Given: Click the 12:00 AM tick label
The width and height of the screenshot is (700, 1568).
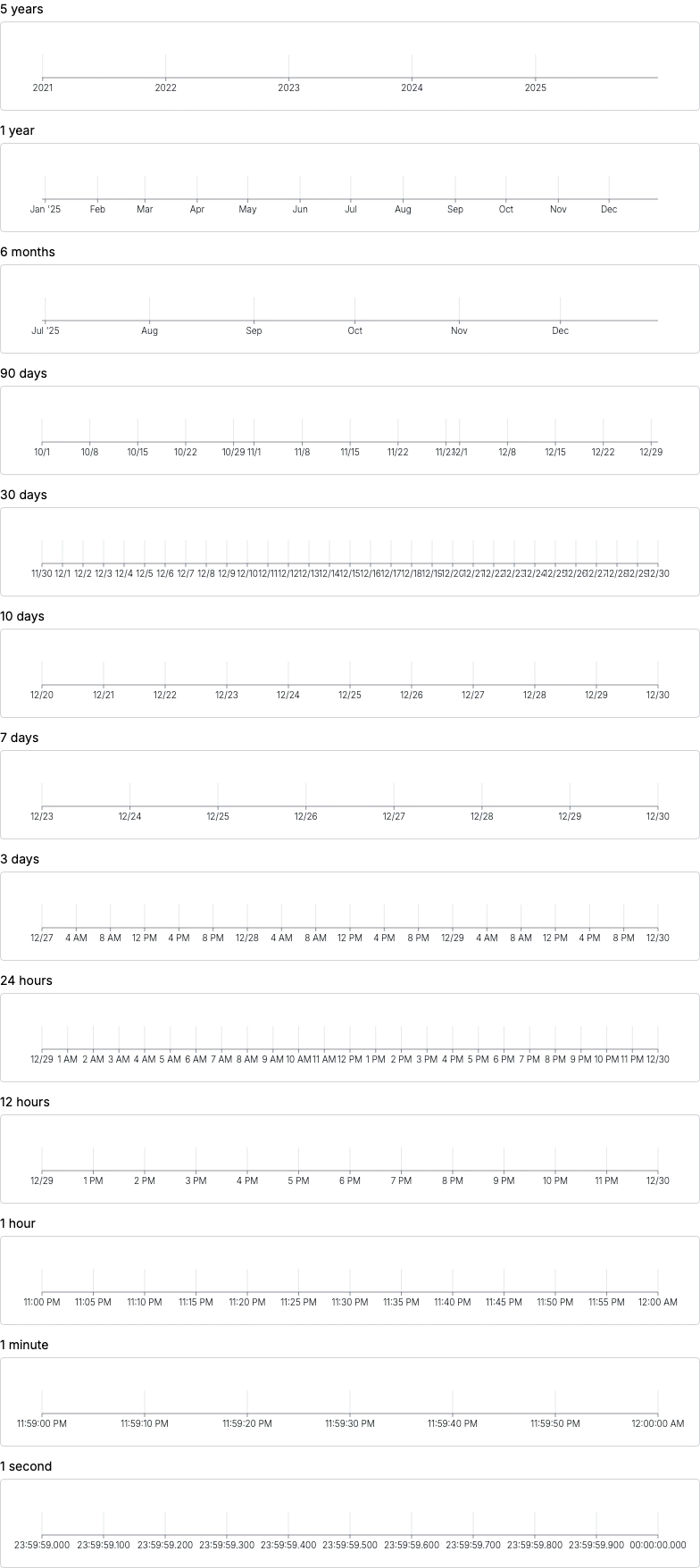Looking at the screenshot, I should coord(658,1302).
